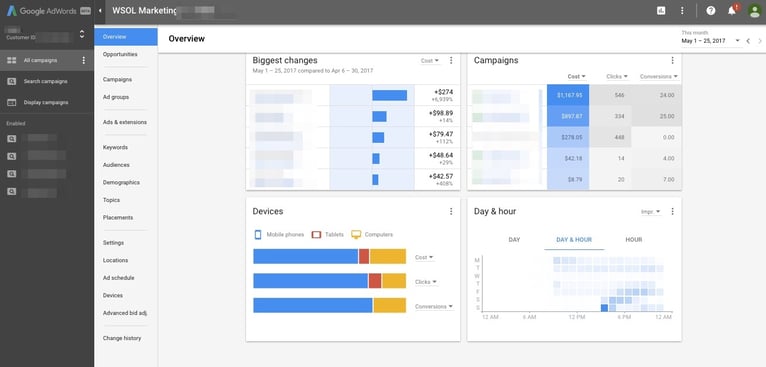Open the top bar three-dot menu

(682, 11)
